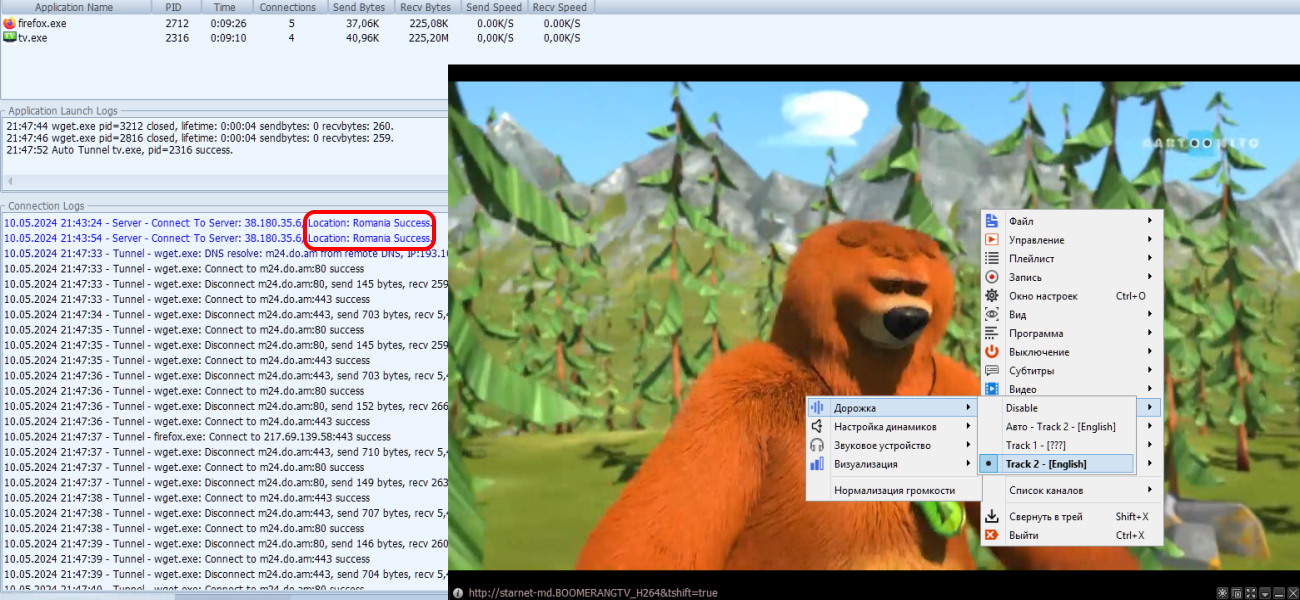Viewport: 1300px width, 600px height.
Task: Click the red Выйти exit icon
Action: pos(992,535)
